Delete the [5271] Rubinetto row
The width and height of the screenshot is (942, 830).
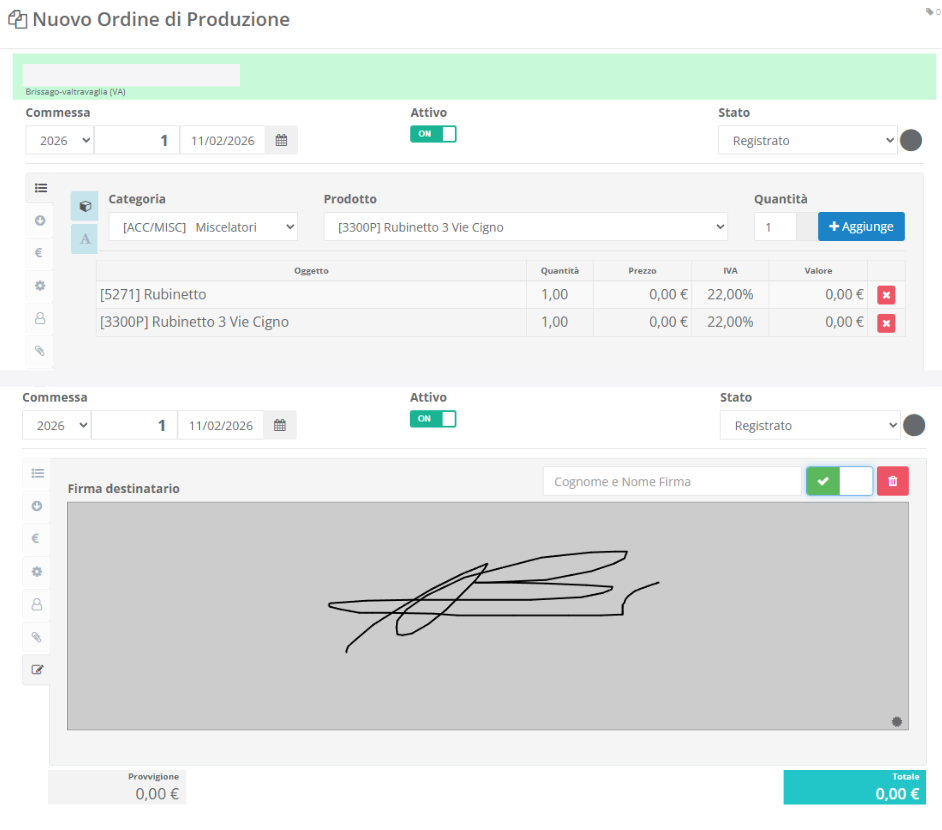click(x=886, y=295)
